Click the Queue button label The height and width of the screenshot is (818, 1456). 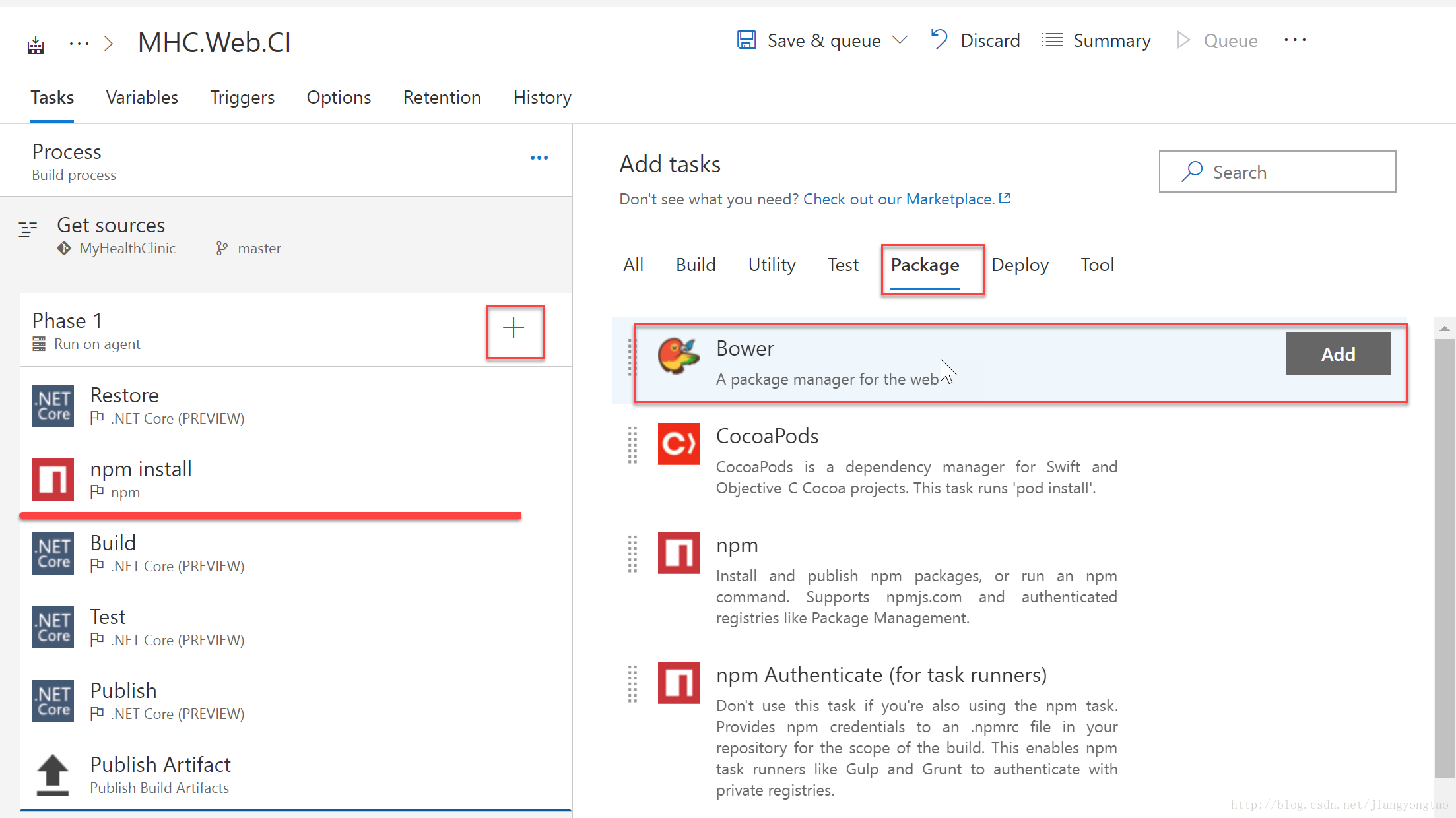tap(1230, 41)
